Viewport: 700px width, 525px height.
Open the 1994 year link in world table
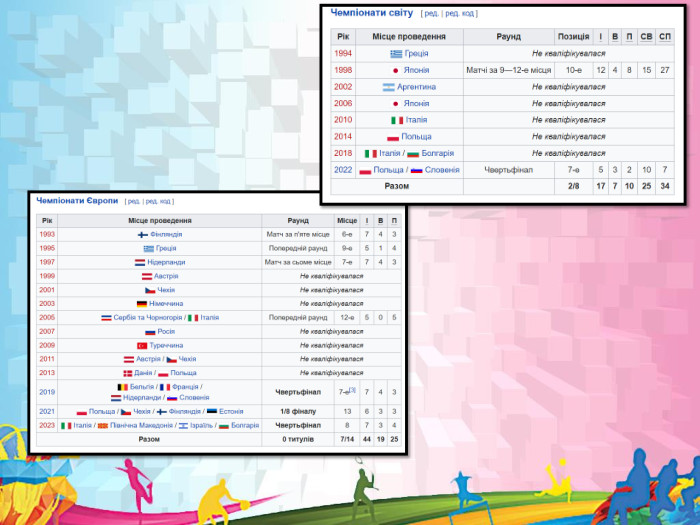pyautogui.click(x=343, y=54)
